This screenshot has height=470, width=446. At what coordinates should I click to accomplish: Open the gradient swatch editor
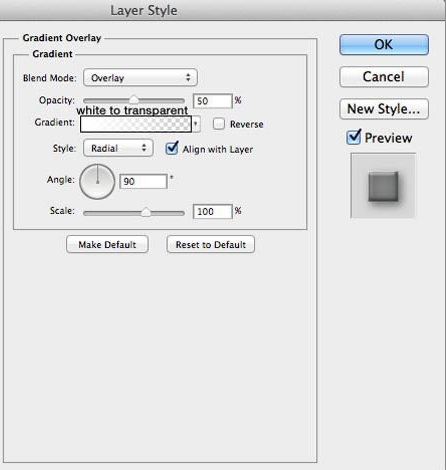click(x=136, y=124)
